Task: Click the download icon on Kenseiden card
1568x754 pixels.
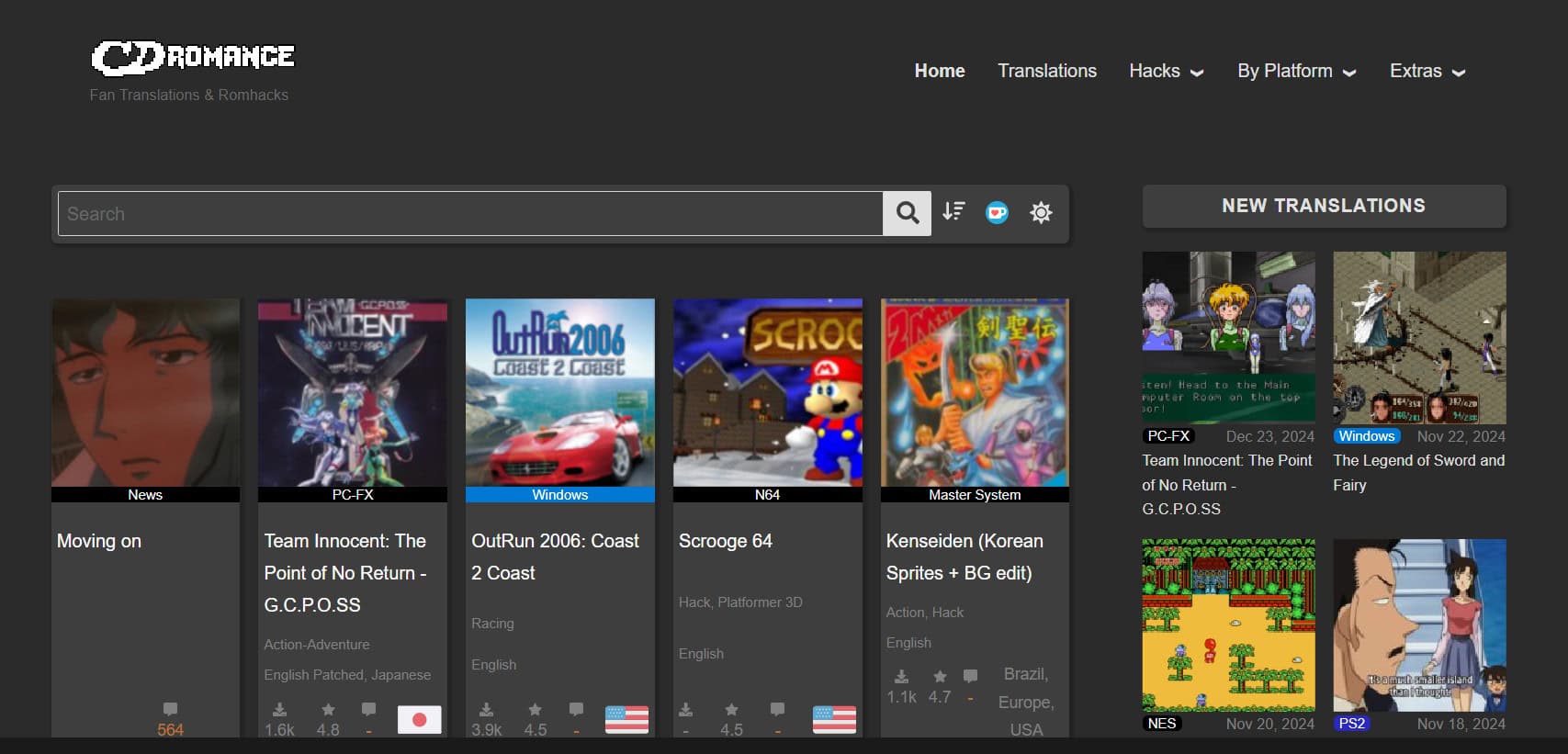Action: (x=901, y=677)
